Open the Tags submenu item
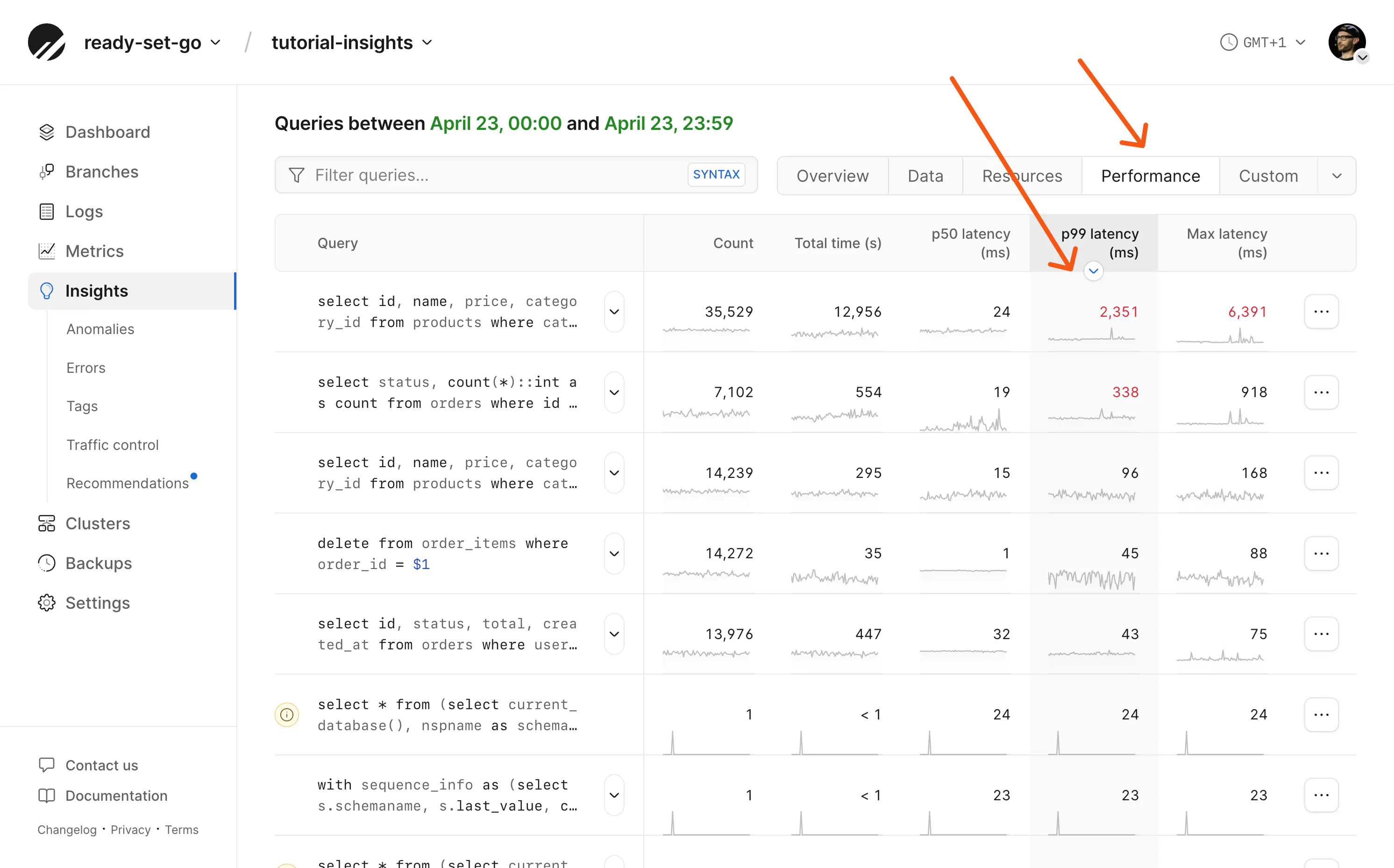 [82, 406]
